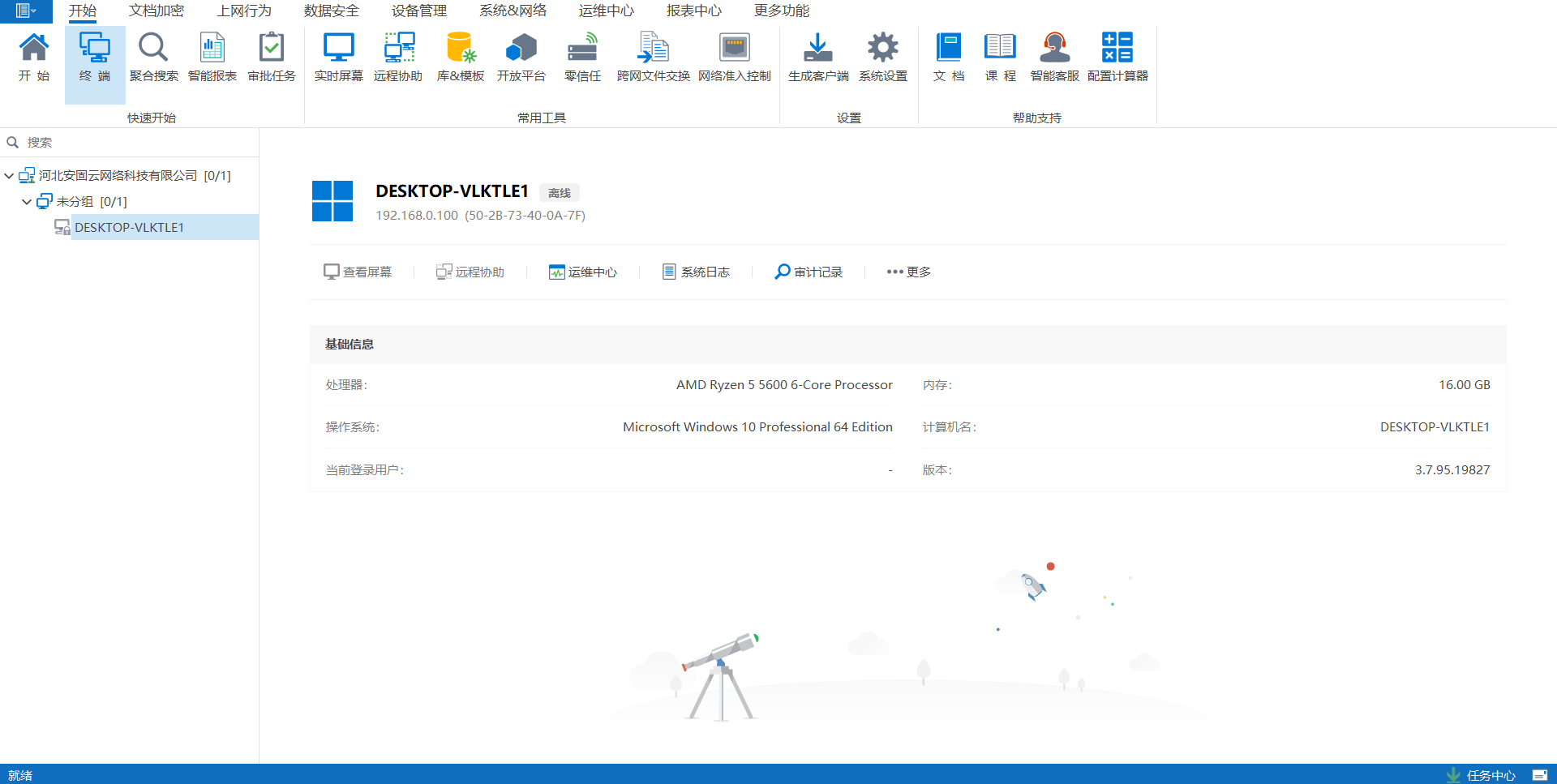Image resolution: width=1557 pixels, height=784 pixels.
Task: Open the 文档 documentation book icon
Action: point(949,58)
